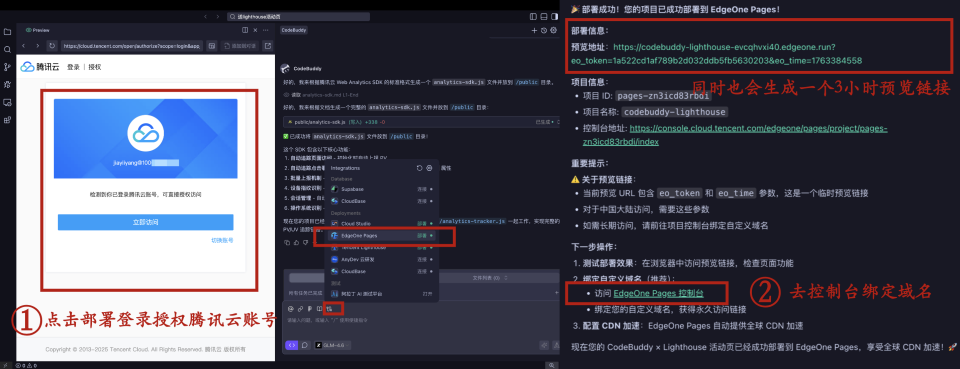
Task: Open the Debug bug icon in sidebar
Action: pyautogui.click(x=7, y=84)
